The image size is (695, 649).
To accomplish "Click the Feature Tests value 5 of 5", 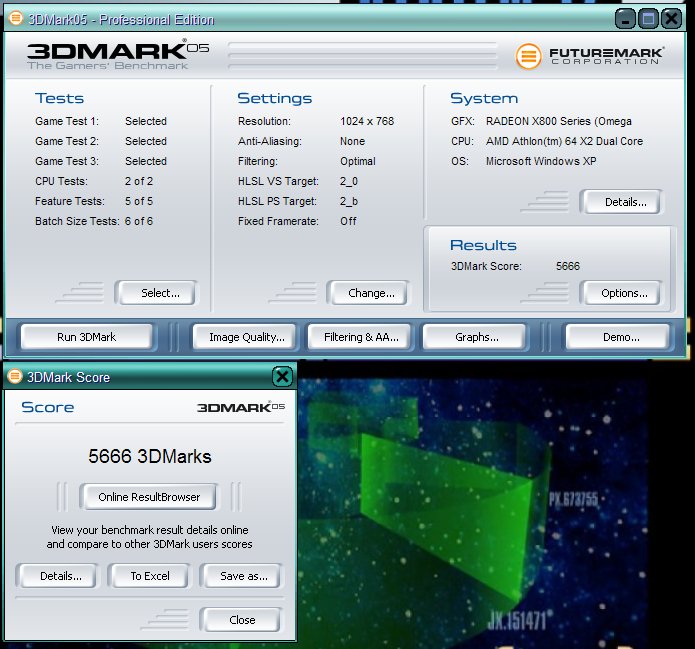I will pos(139,201).
